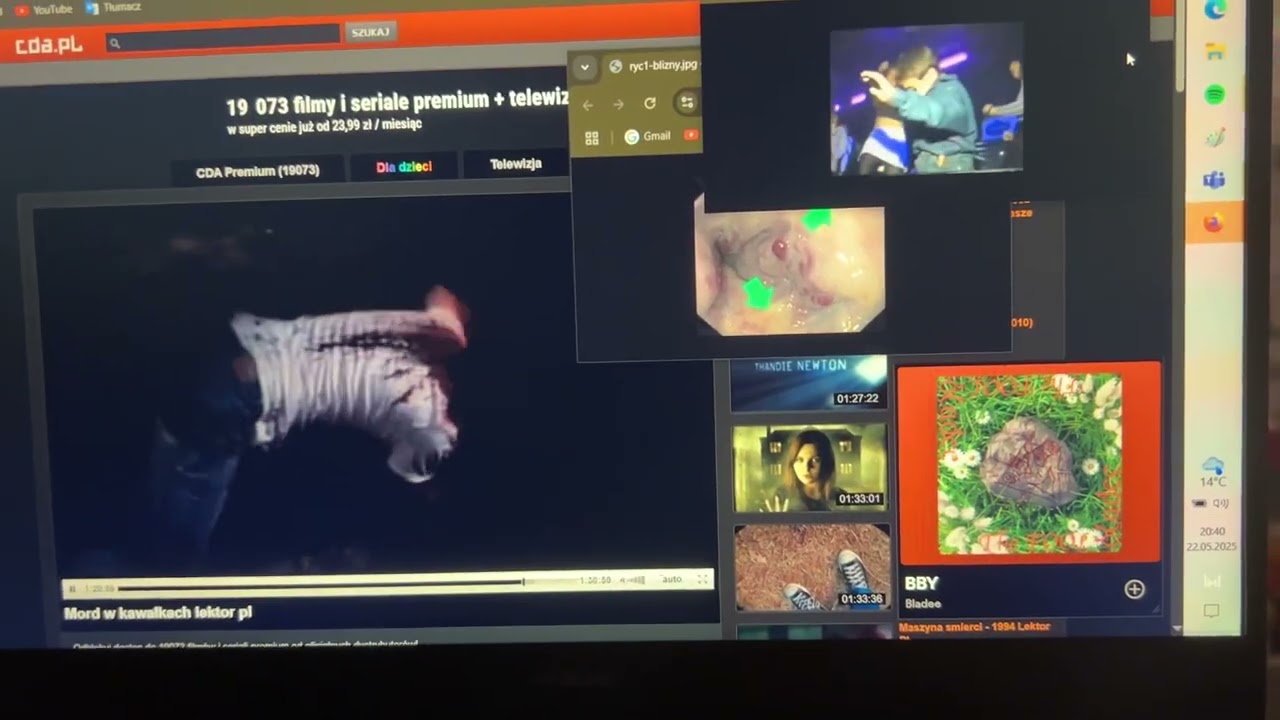Open the Chrome apps grid icon
The height and width of the screenshot is (720, 1280).
point(591,138)
